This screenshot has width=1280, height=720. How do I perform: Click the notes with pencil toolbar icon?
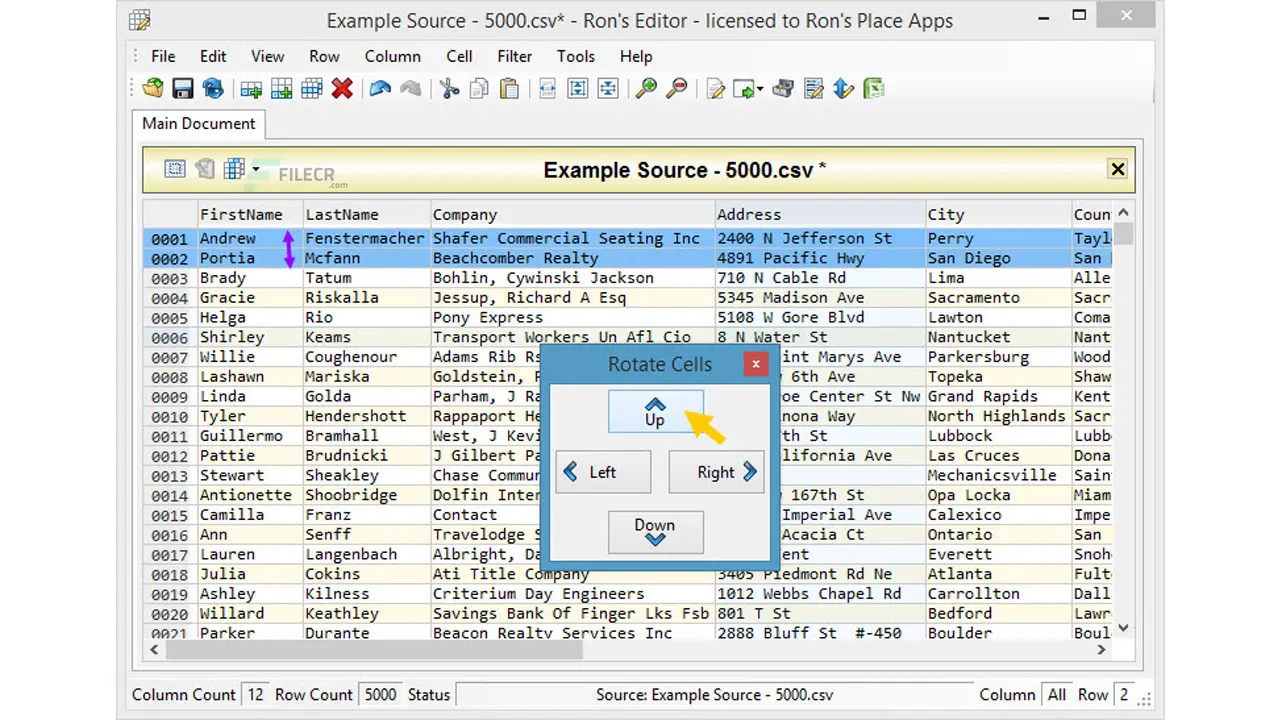click(x=814, y=89)
